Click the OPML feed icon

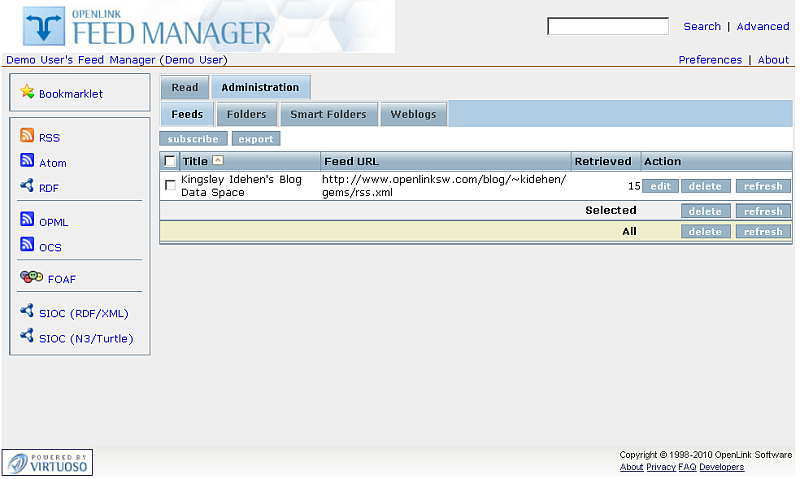tap(27, 220)
